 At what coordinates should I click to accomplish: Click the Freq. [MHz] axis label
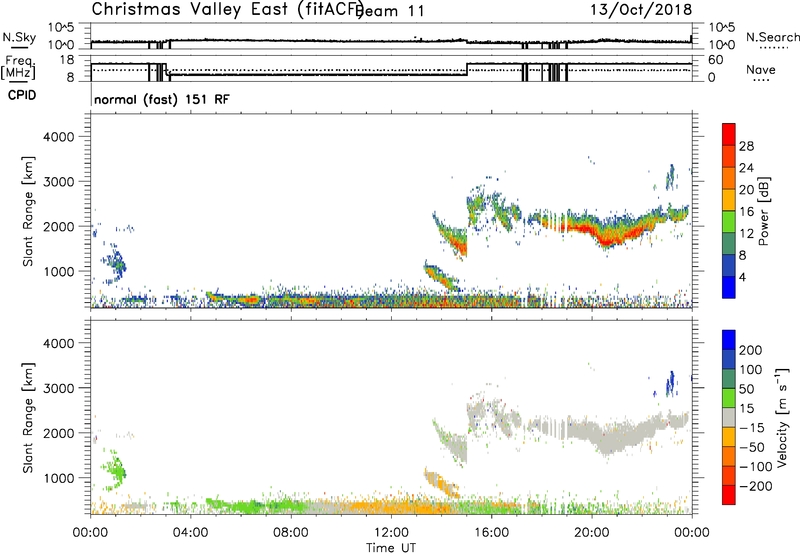tap(18, 68)
